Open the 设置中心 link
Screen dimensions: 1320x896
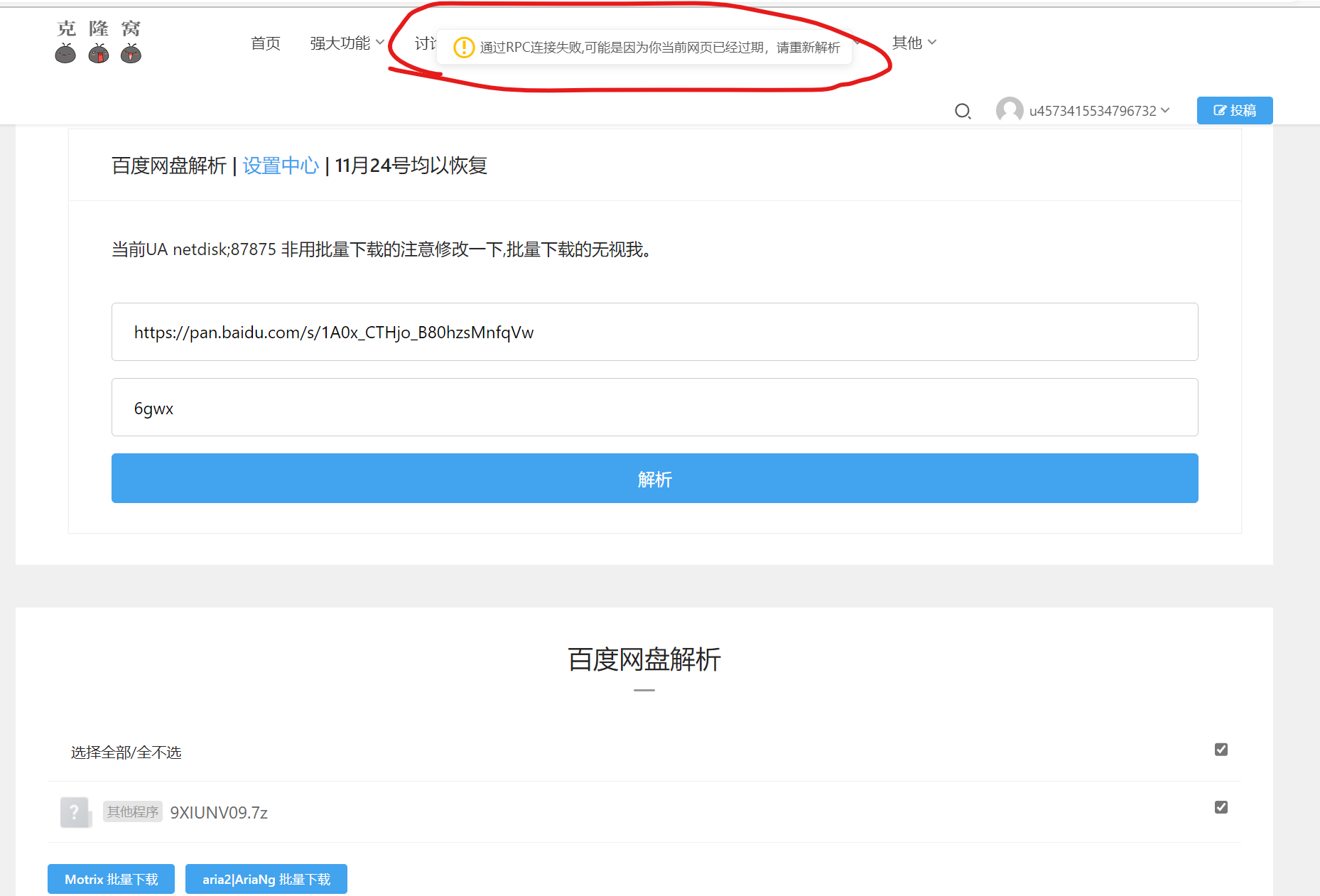281,166
